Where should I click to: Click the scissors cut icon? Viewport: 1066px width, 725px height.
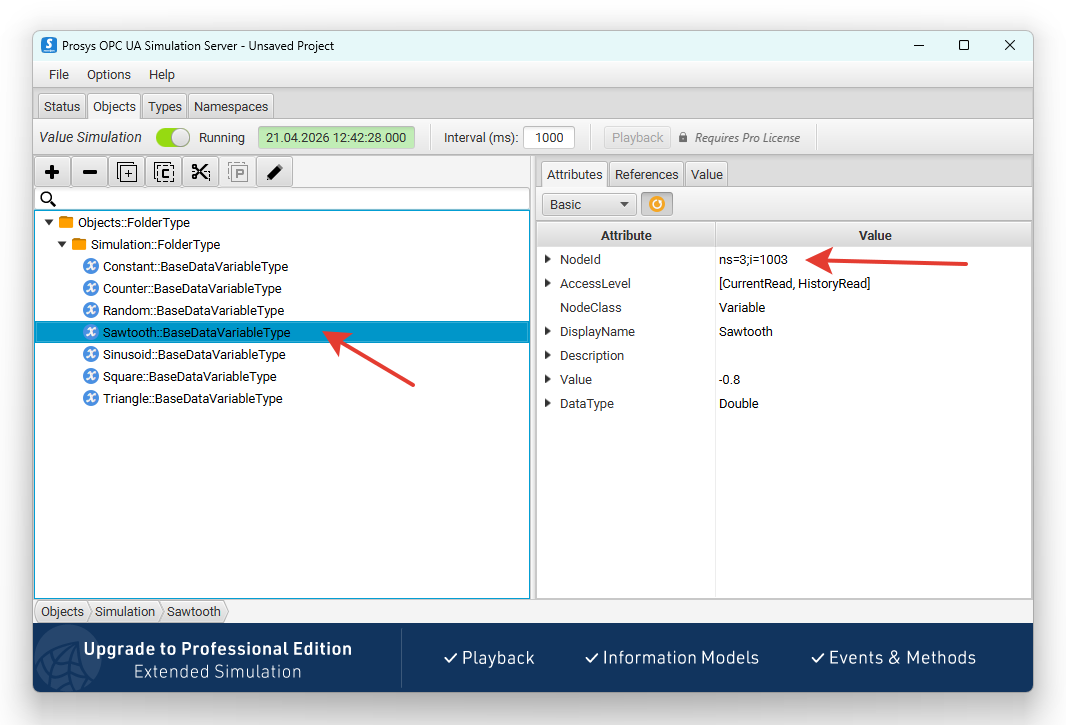(201, 172)
